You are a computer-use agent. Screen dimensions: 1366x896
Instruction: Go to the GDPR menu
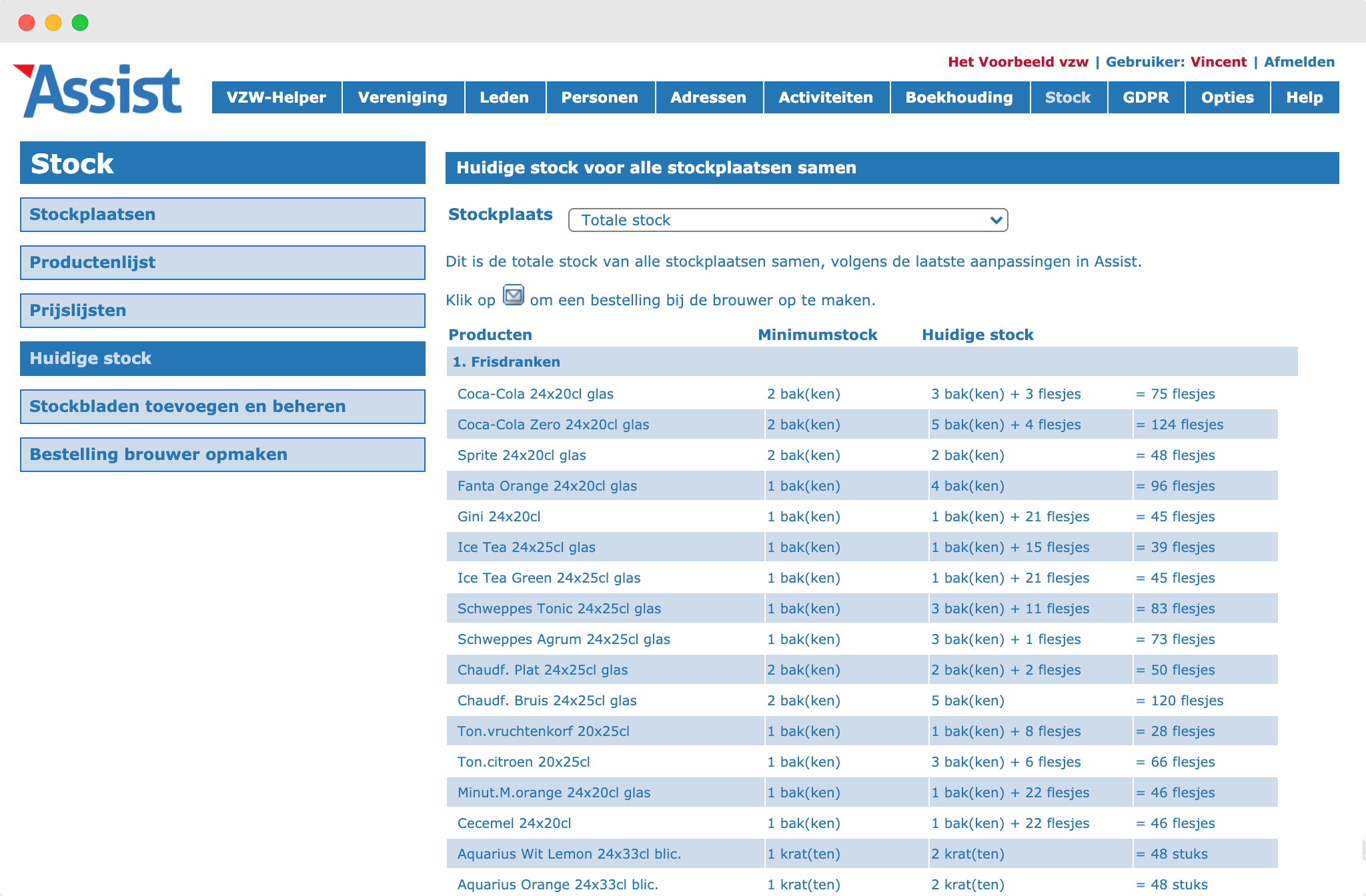point(1146,97)
